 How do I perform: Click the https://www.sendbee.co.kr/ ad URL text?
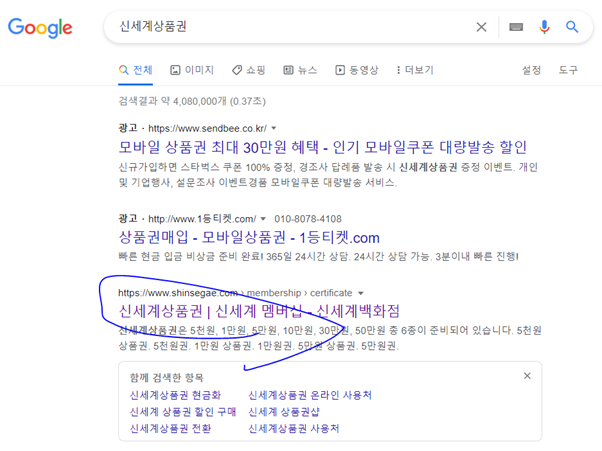click(207, 128)
